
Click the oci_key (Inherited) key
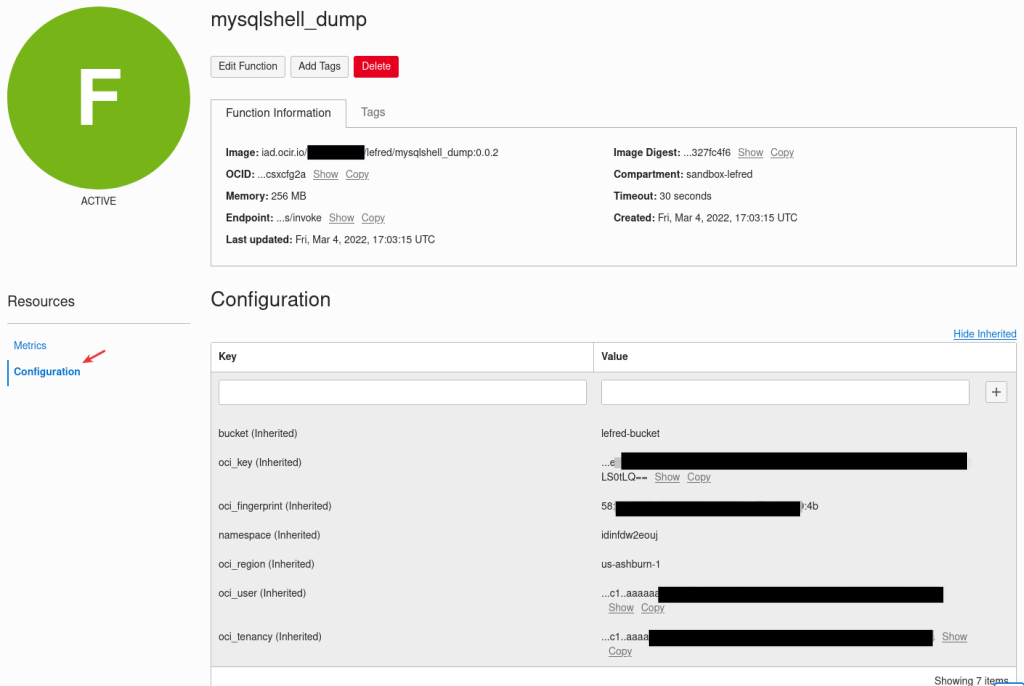260,463
